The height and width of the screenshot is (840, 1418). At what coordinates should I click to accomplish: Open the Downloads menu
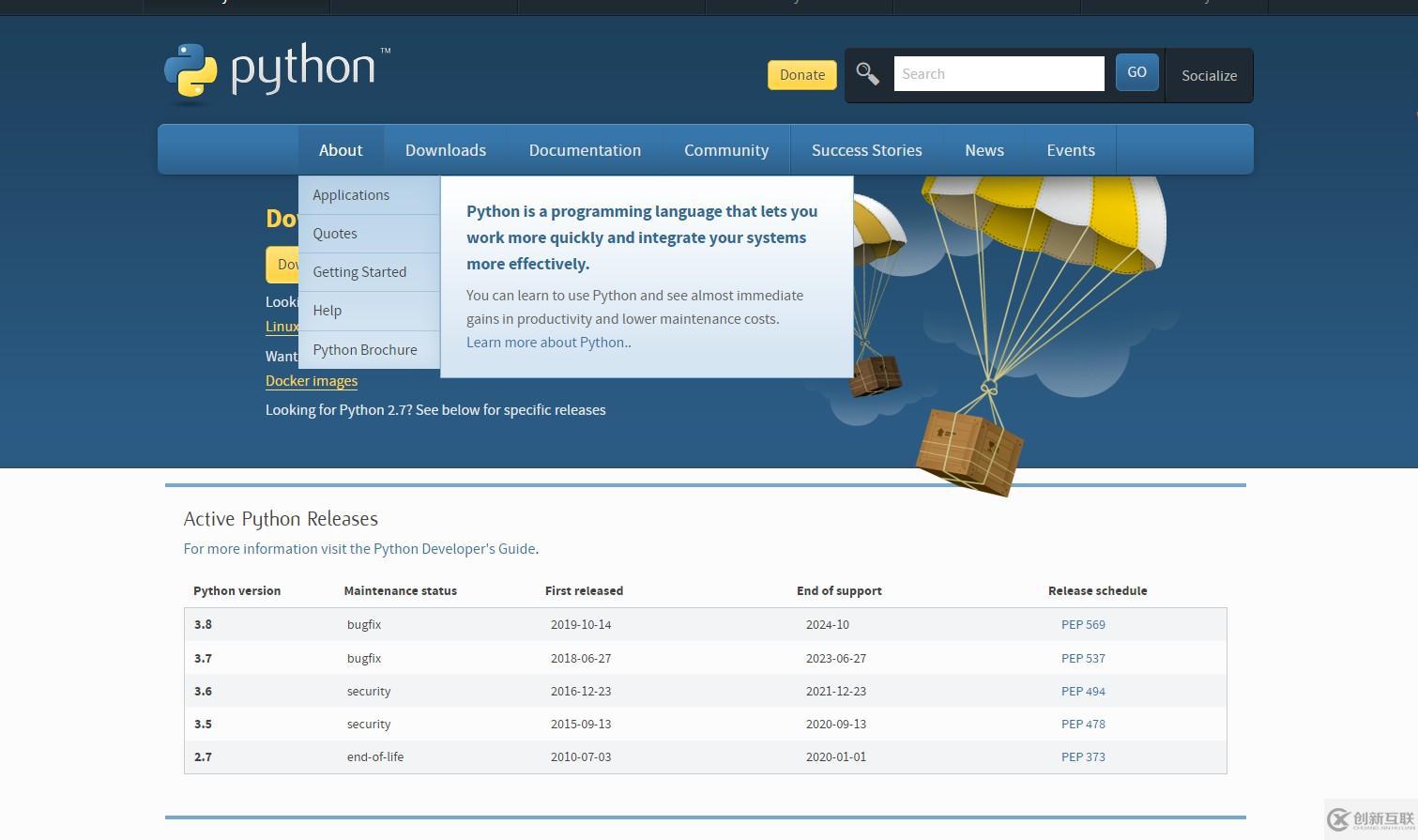pos(446,150)
